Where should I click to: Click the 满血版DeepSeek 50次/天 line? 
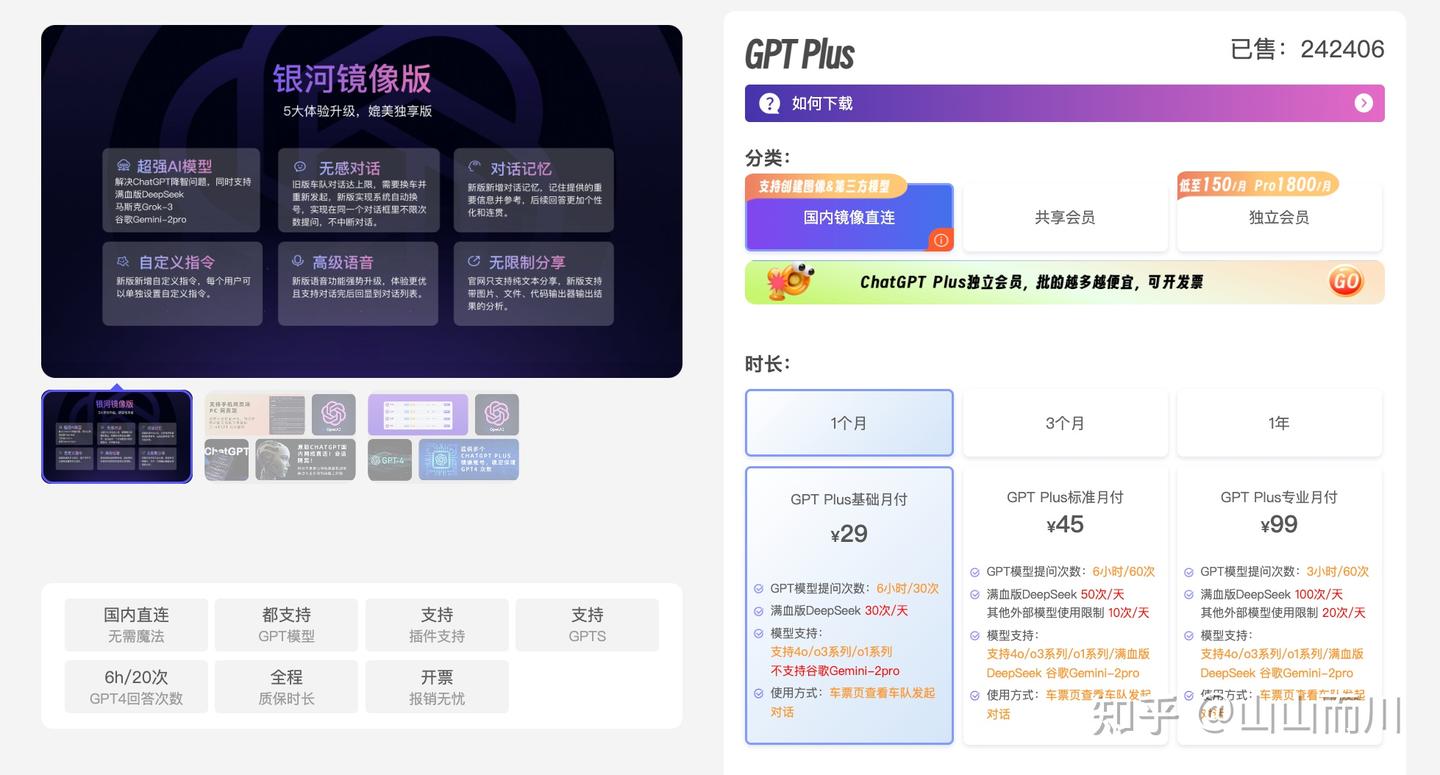point(1055,594)
